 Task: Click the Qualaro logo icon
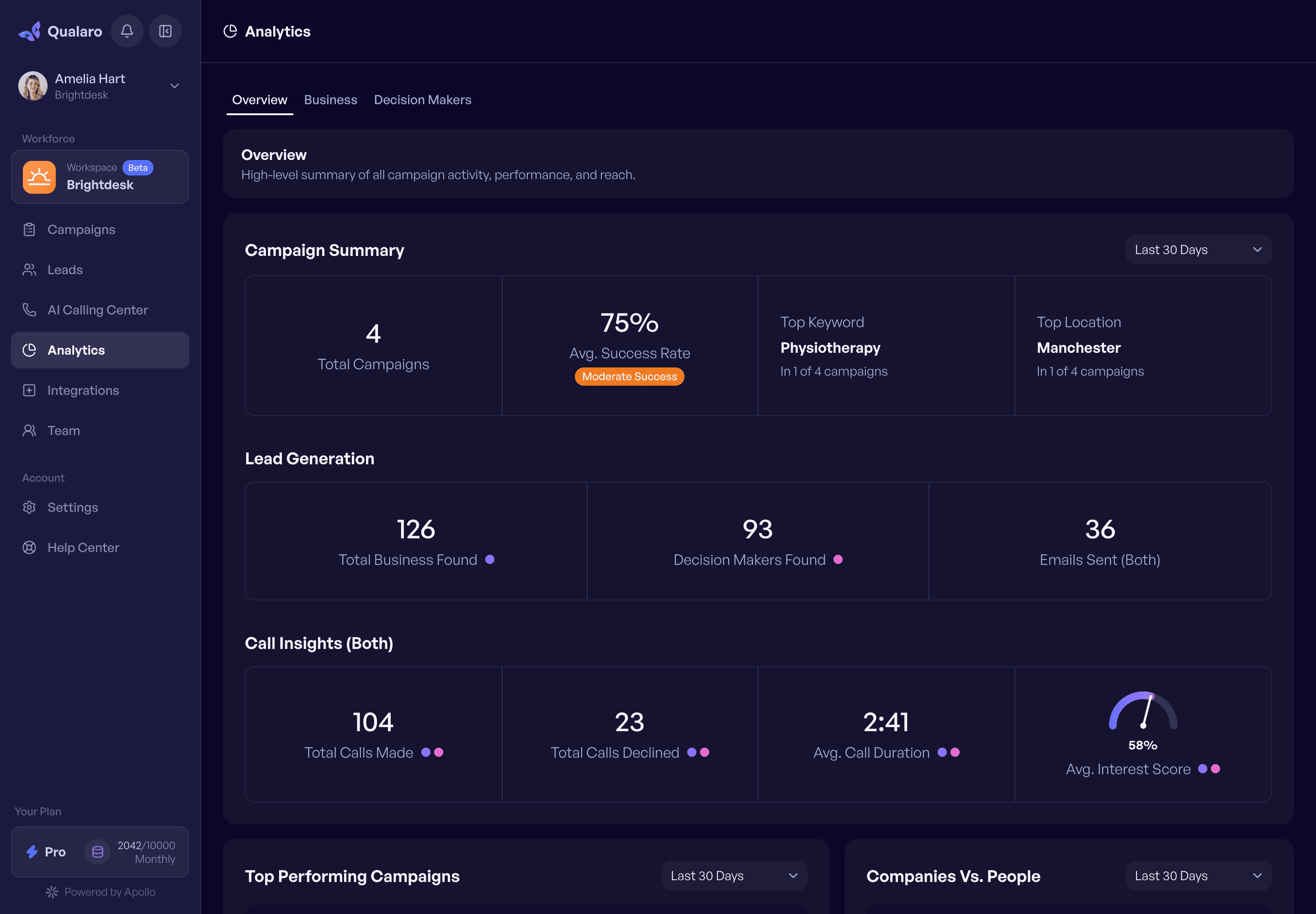point(30,31)
